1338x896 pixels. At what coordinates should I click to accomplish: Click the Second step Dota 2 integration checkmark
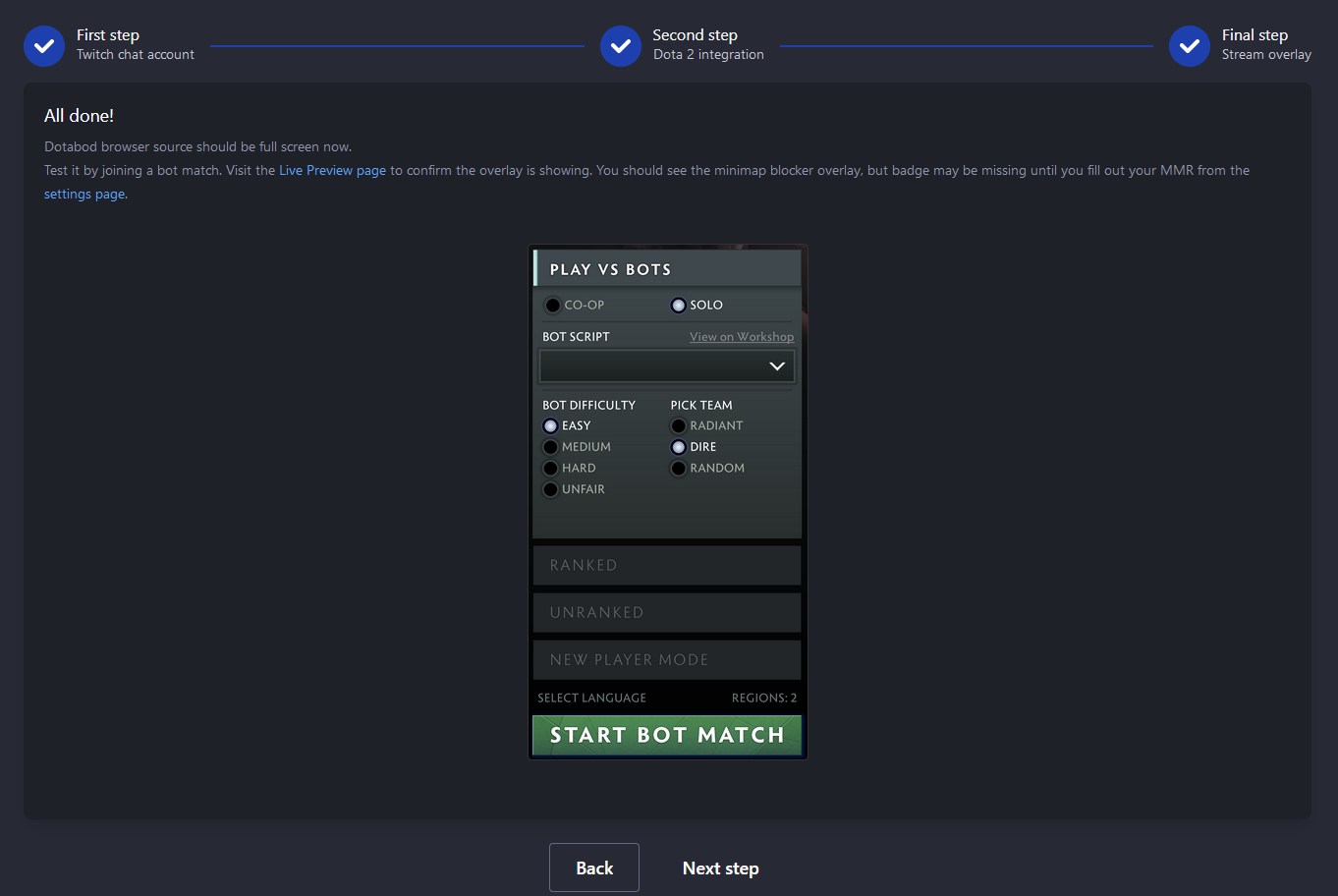620,45
